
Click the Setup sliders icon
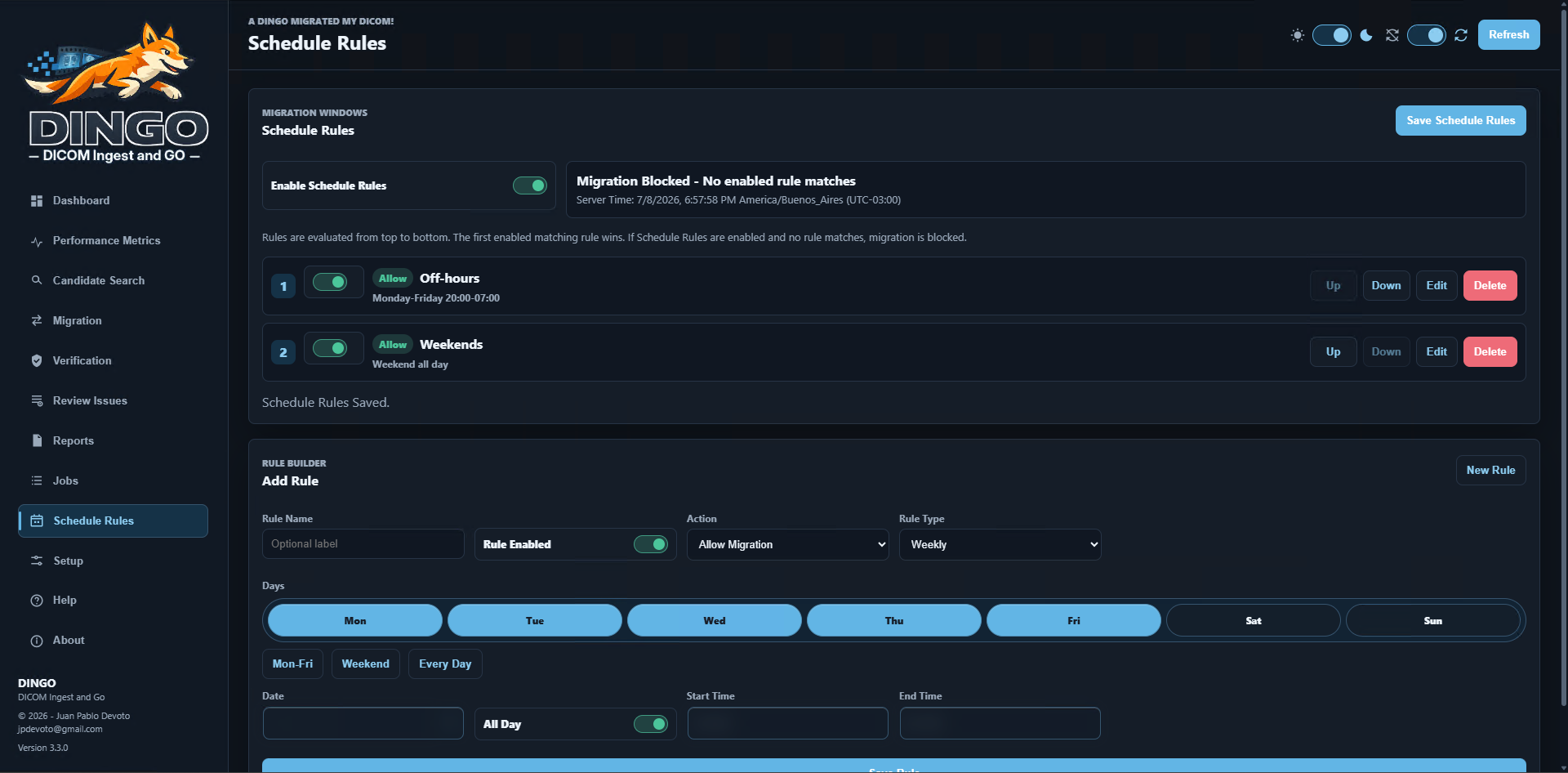(x=37, y=561)
